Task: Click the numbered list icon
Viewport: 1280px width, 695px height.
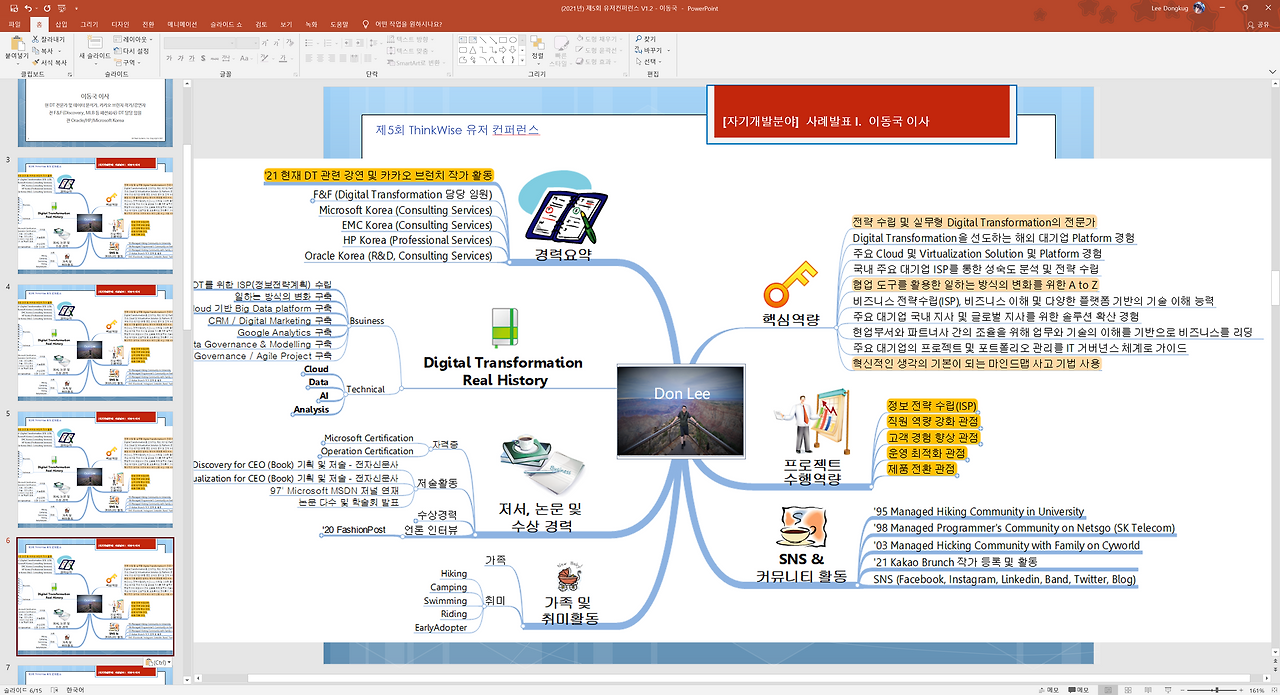Action: [328, 43]
